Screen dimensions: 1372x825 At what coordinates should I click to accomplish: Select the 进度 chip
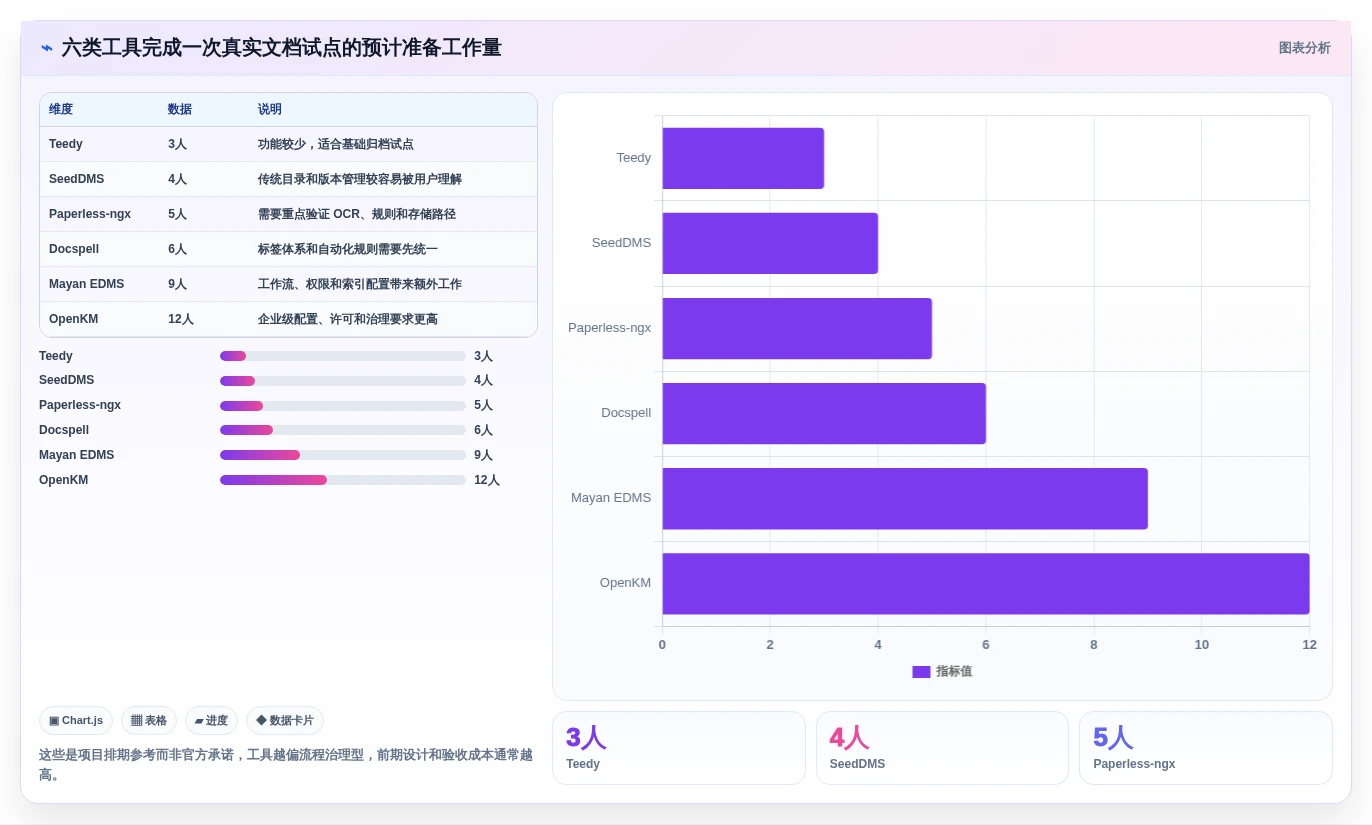[211, 720]
